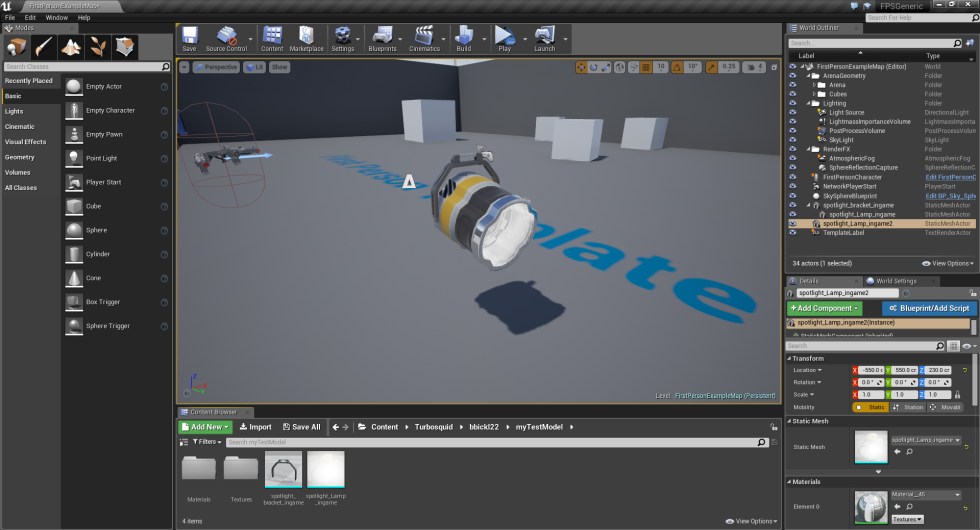Open the Perspective viewport dropdown
This screenshot has width=980, height=530.
(216, 67)
